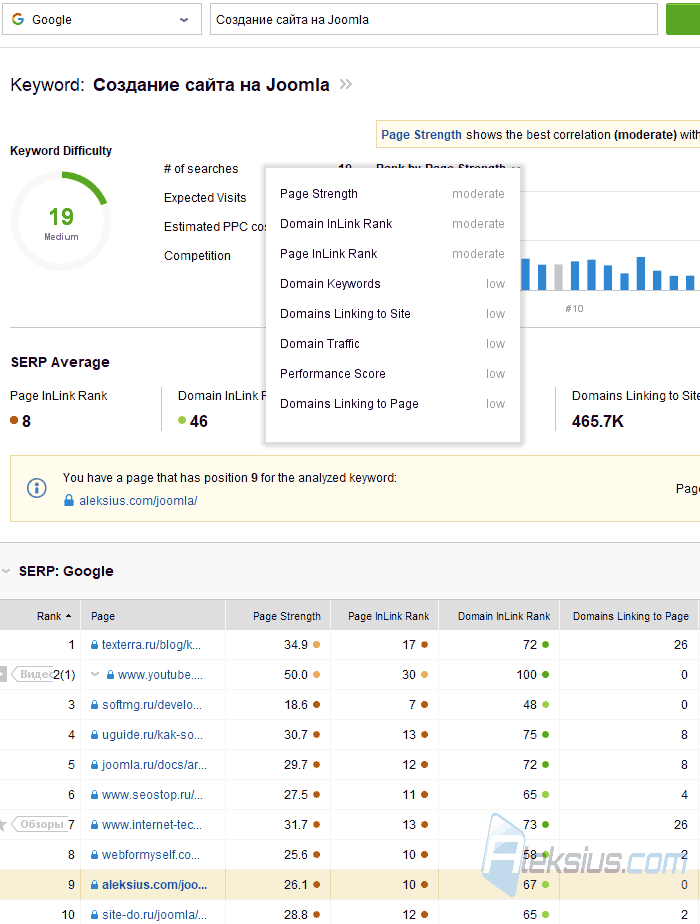Screen dimensions: 700x924
Task: Open the www.internet-tec result link
Action: click(152, 825)
